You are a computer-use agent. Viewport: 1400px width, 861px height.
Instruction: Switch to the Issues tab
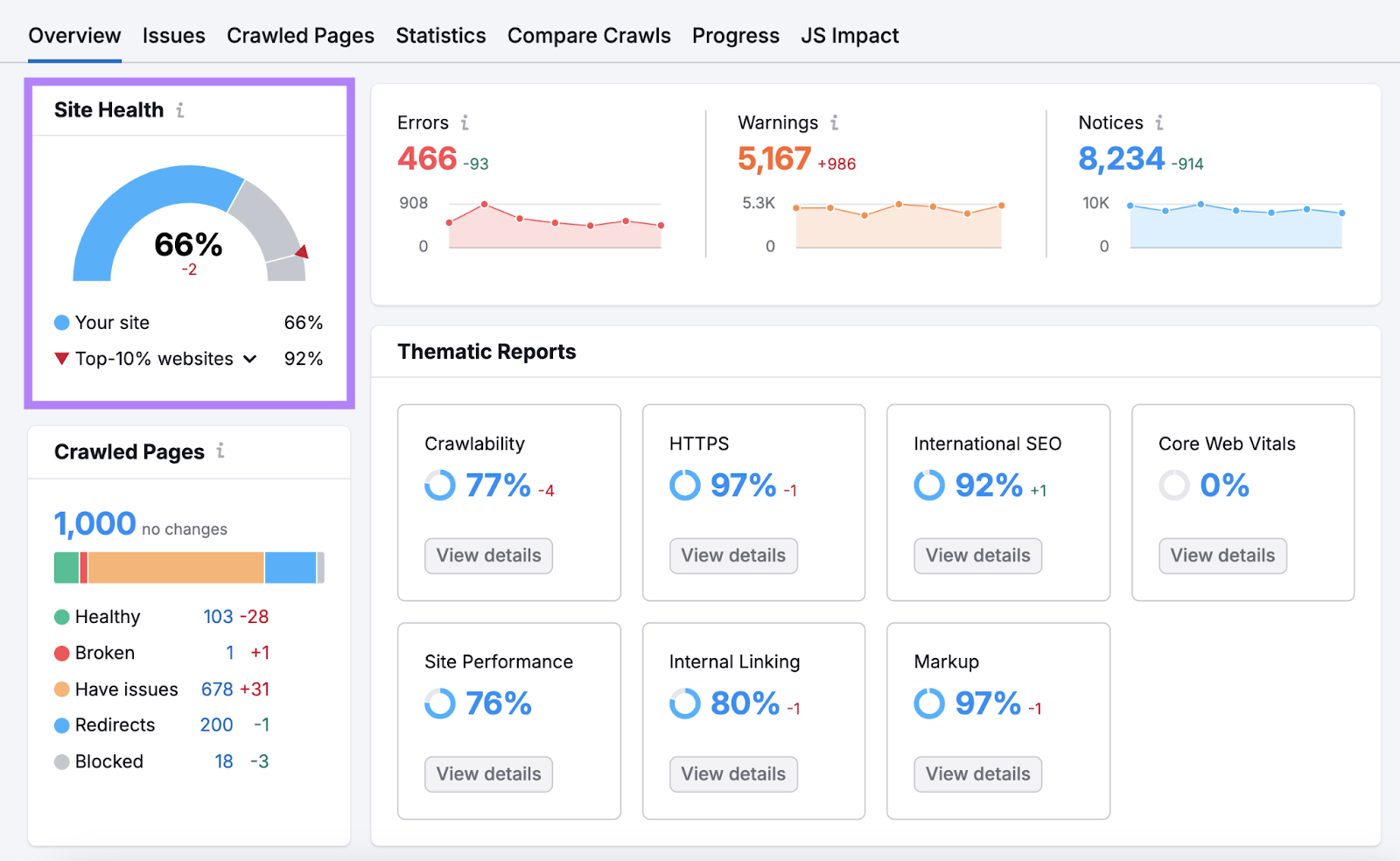(x=173, y=35)
